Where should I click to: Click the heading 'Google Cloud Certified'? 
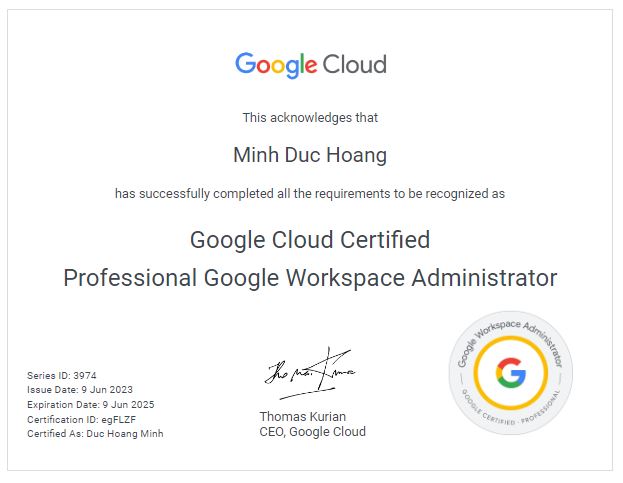point(310,240)
